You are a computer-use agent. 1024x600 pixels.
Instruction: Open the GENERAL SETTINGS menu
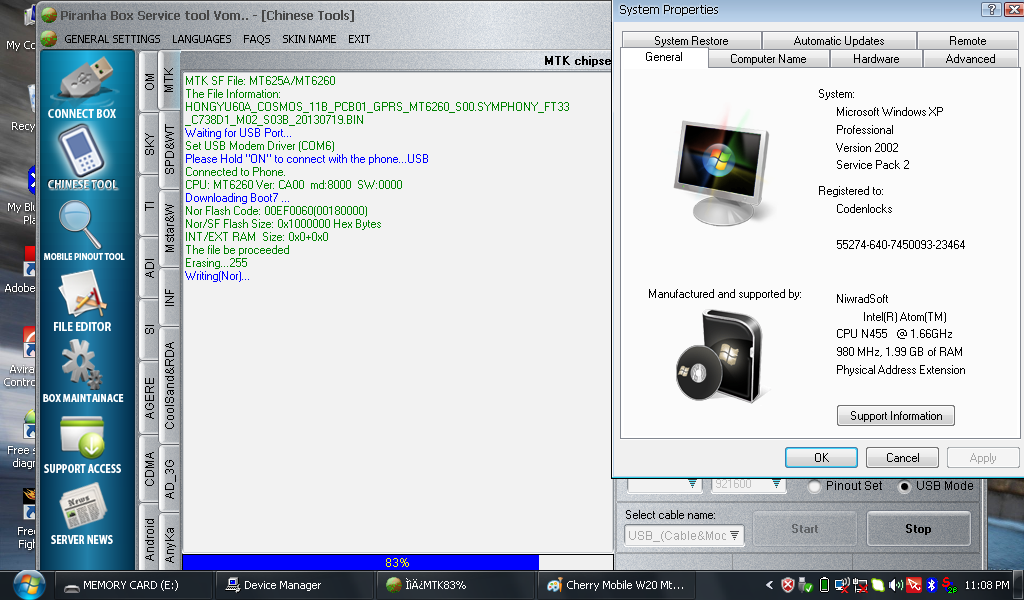pyautogui.click(x=112, y=39)
